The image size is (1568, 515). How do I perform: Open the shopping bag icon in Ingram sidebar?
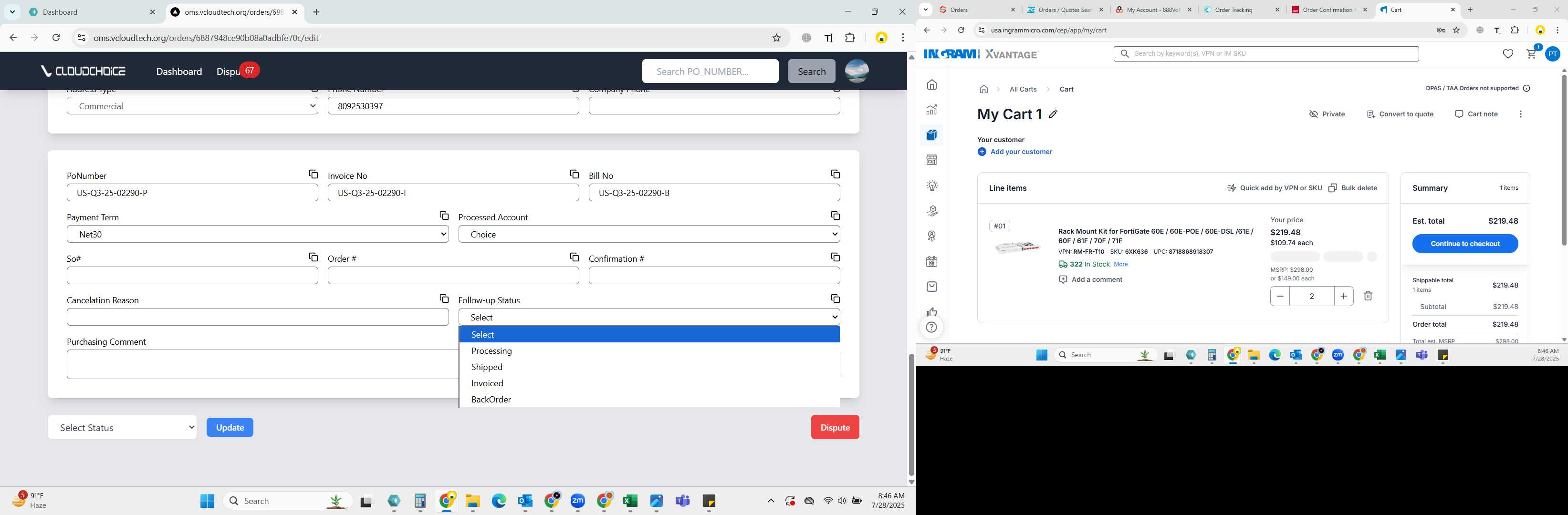[x=932, y=287]
